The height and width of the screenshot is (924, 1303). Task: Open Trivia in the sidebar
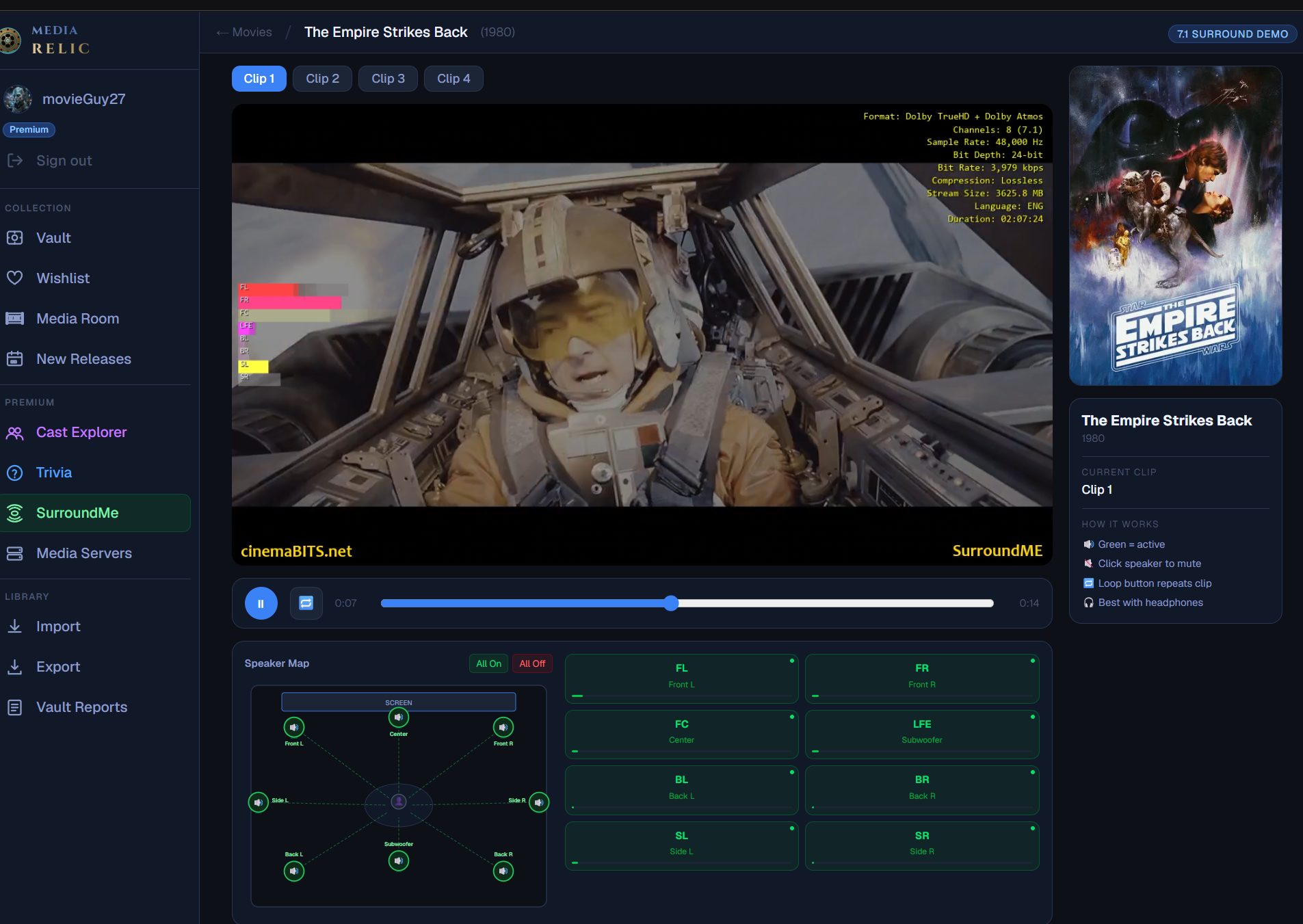pos(95,473)
